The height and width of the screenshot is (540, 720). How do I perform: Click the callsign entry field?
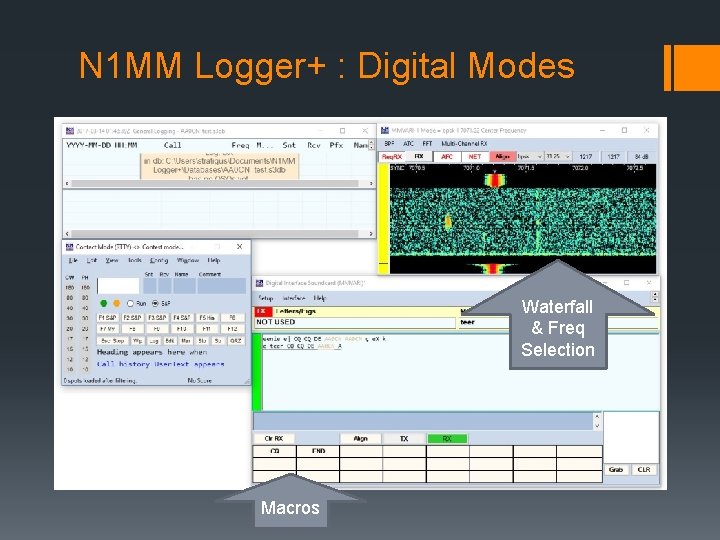click(x=118, y=286)
